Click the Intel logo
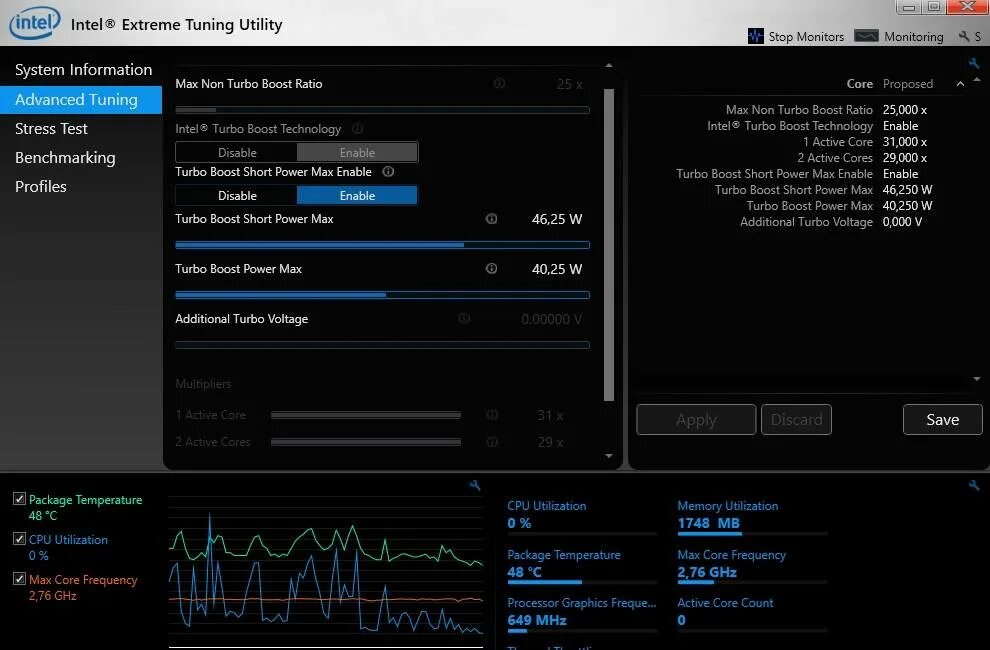This screenshot has width=990, height=650. click(x=35, y=23)
